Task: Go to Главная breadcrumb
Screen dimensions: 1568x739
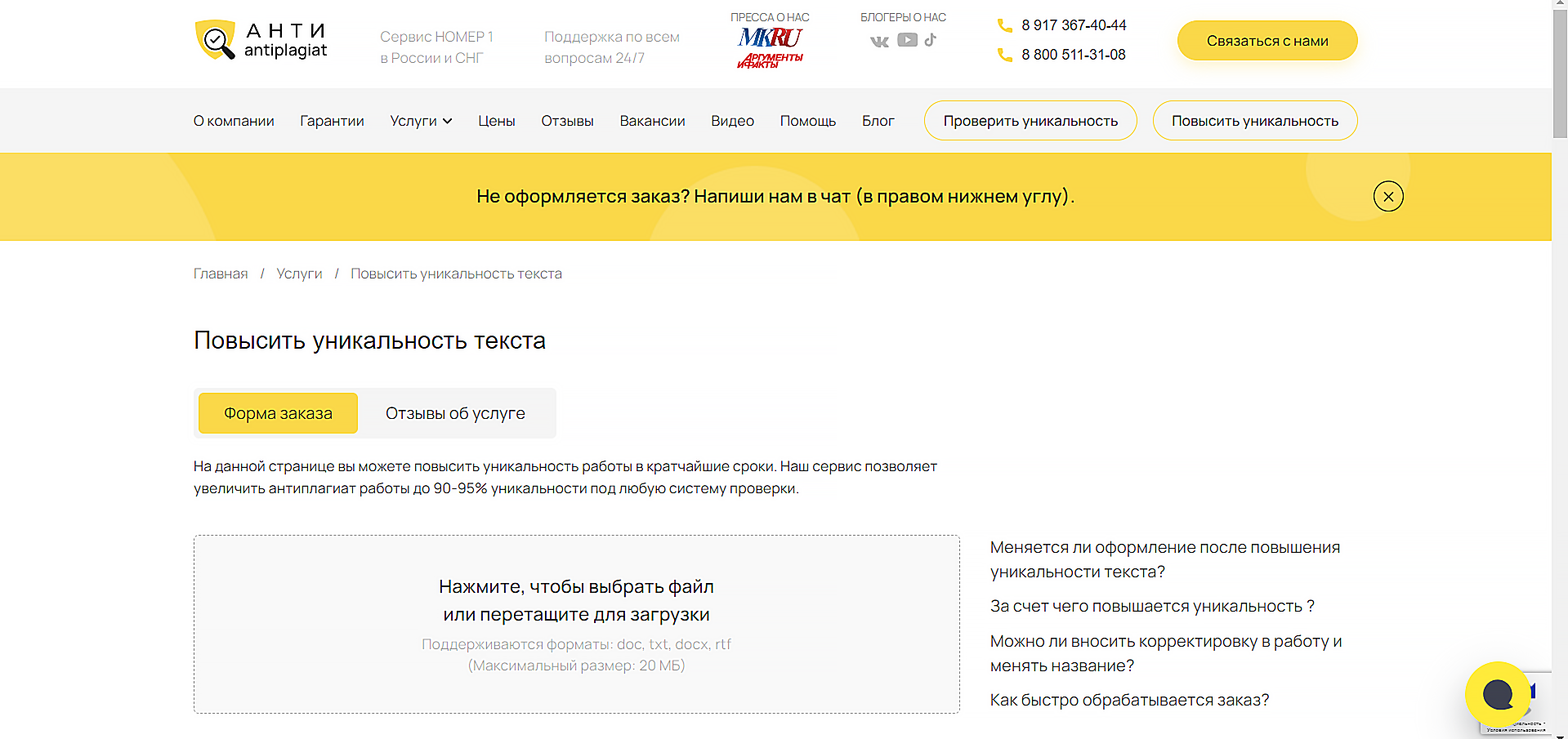Action: click(x=221, y=274)
